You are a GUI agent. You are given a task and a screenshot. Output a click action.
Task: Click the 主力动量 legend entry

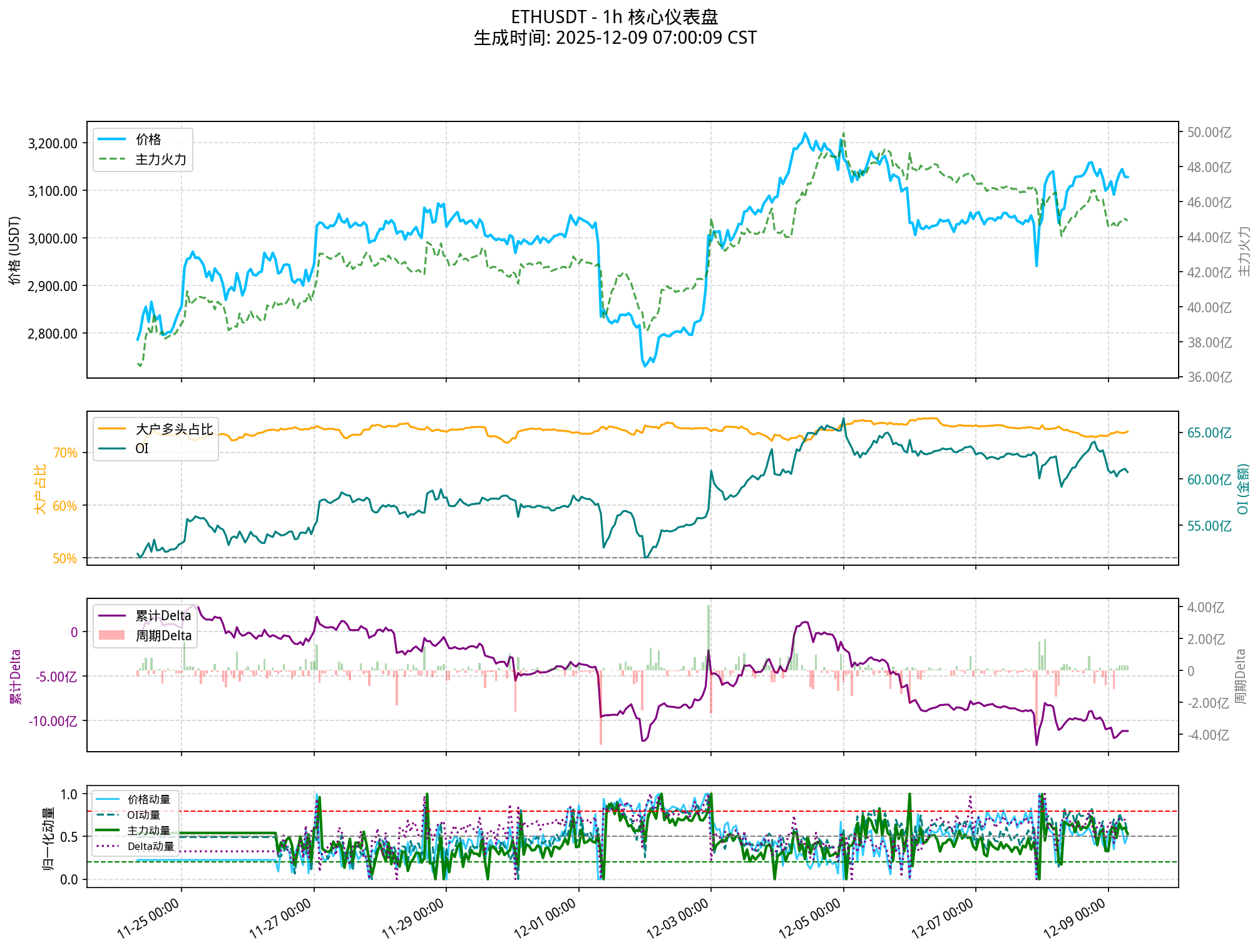tap(149, 831)
